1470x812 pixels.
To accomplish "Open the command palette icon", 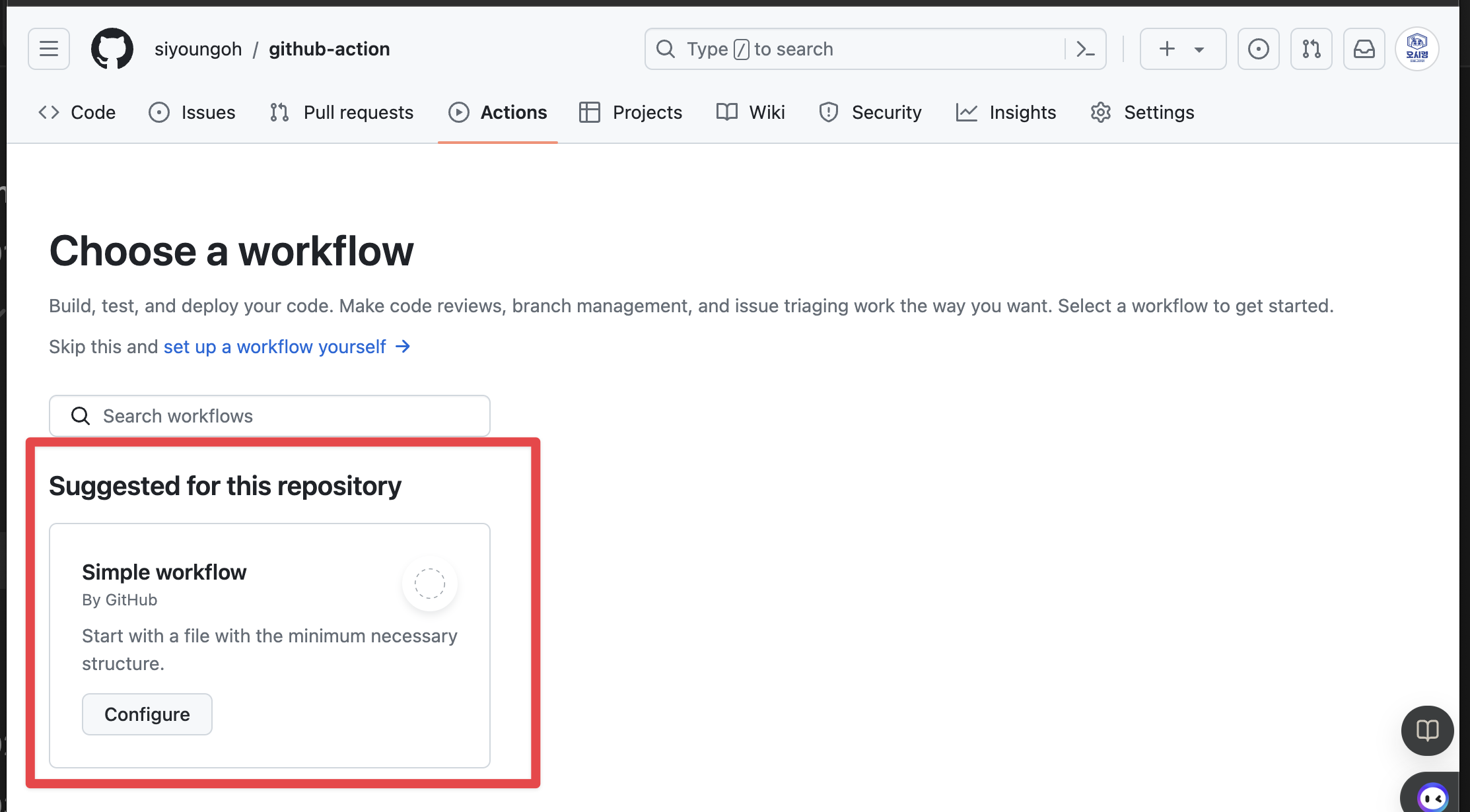I will tap(1085, 49).
